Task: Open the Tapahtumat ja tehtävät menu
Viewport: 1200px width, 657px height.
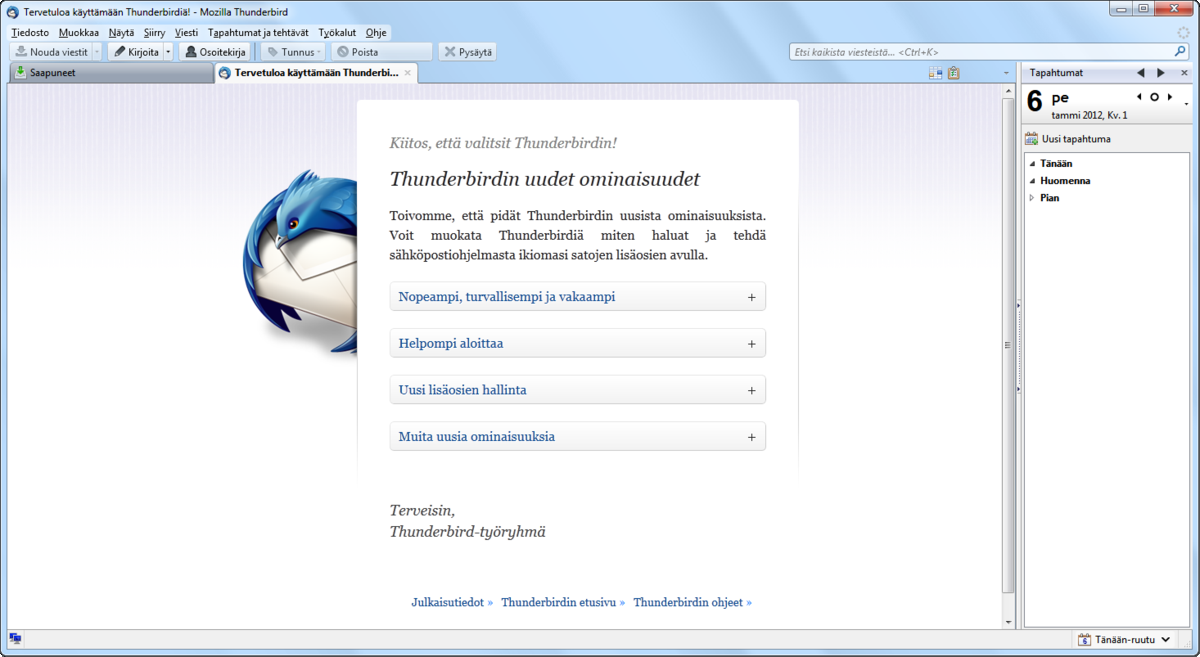Action: click(x=258, y=33)
